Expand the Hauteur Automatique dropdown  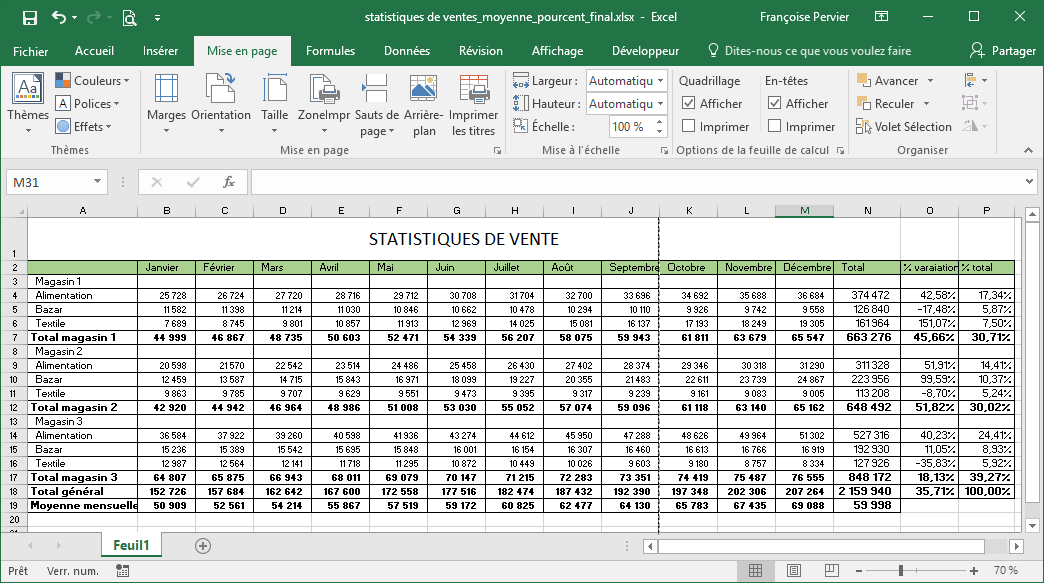tap(661, 104)
